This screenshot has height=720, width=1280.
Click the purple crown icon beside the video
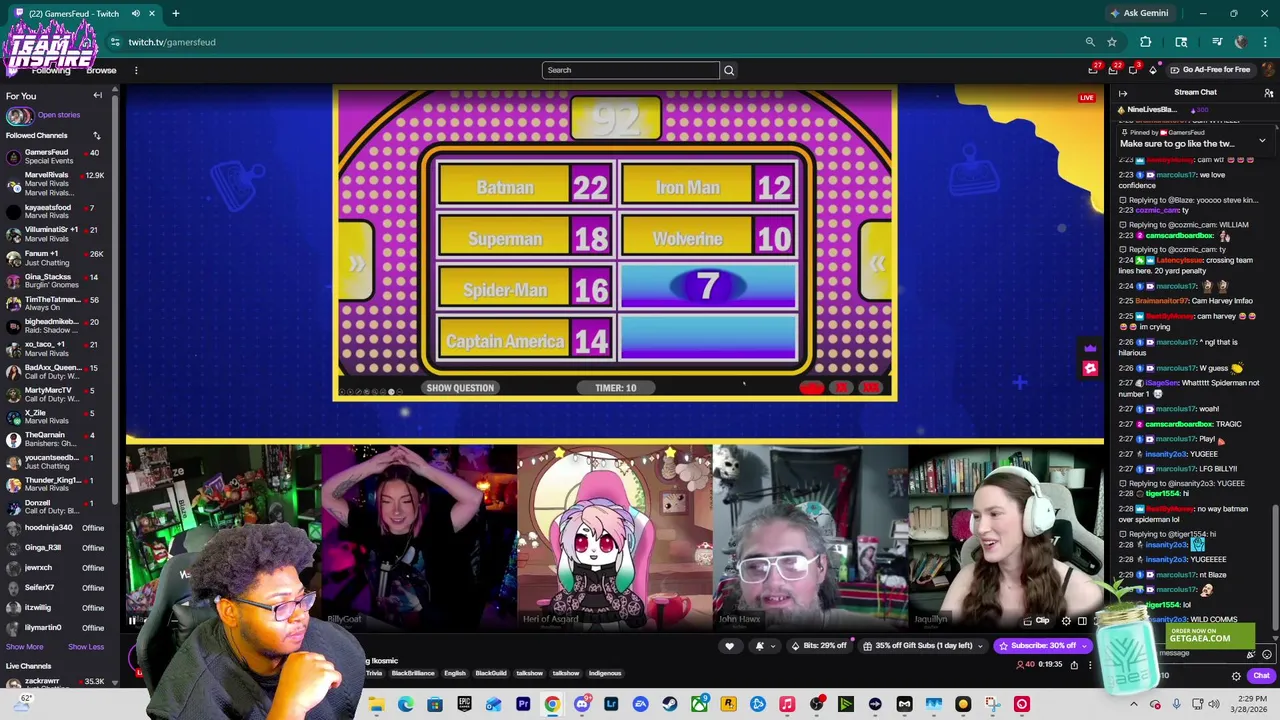1090,348
